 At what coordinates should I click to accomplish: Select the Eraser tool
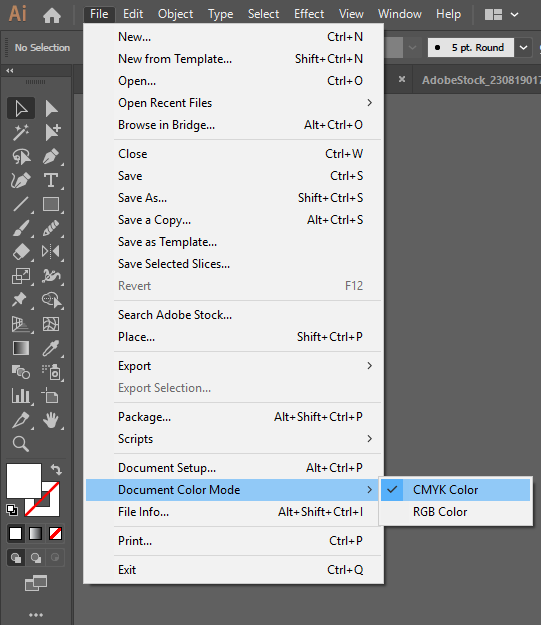[21, 252]
